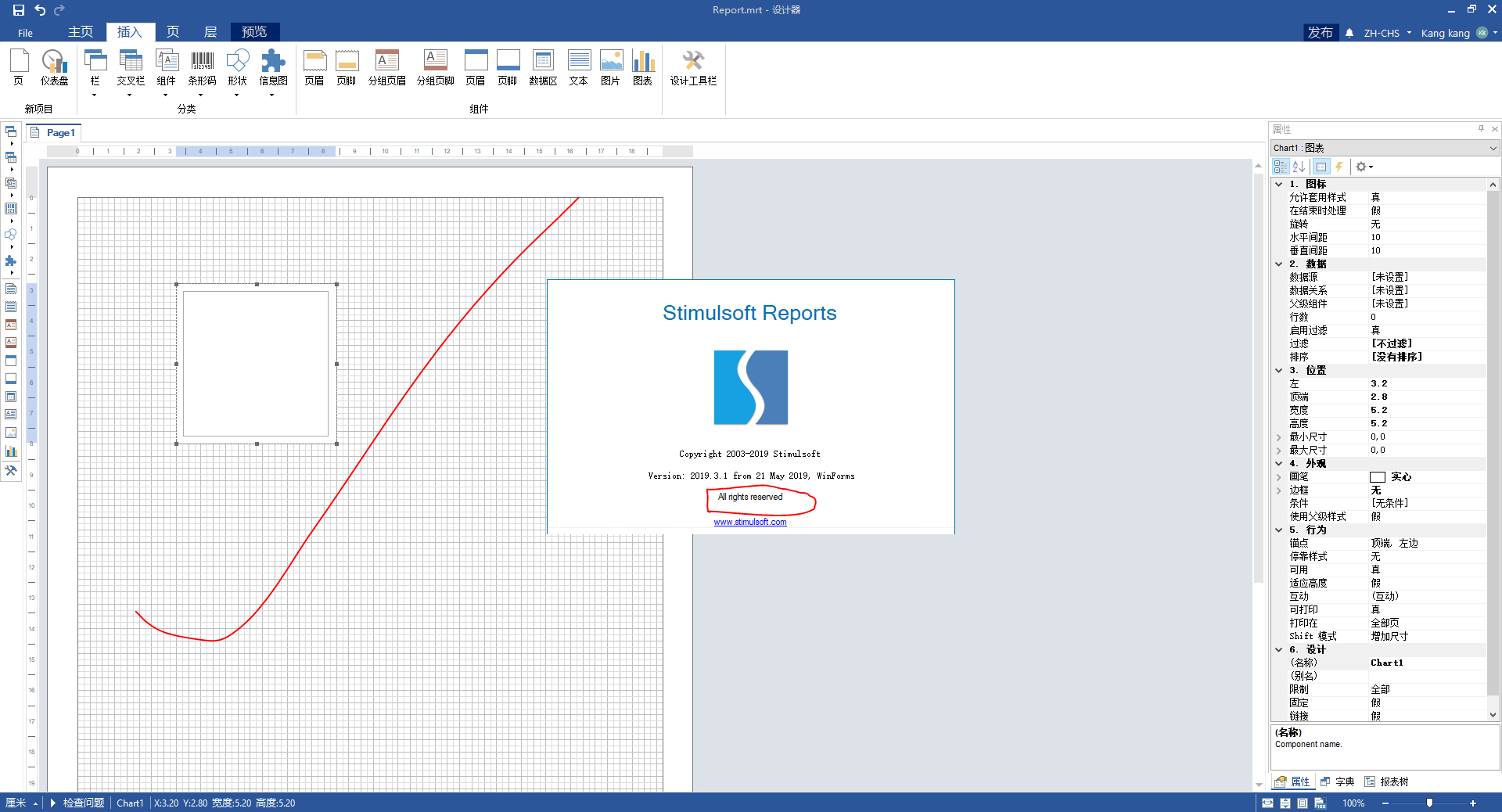Switch to the 字典 (Dictionary) panel tab

pyautogui.click(x=1338, y=781)
